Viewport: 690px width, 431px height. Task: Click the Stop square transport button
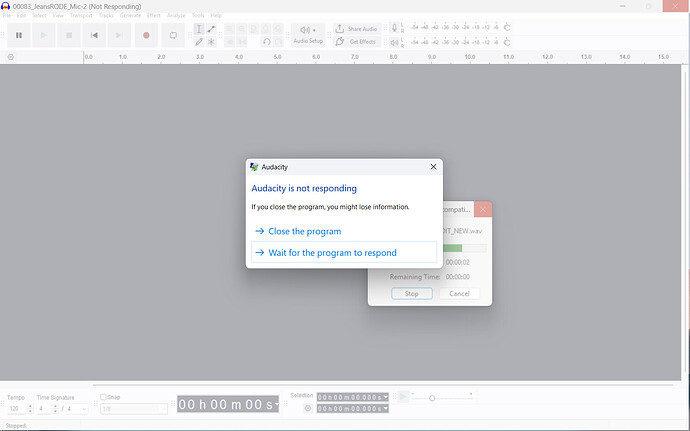point(69,35)
